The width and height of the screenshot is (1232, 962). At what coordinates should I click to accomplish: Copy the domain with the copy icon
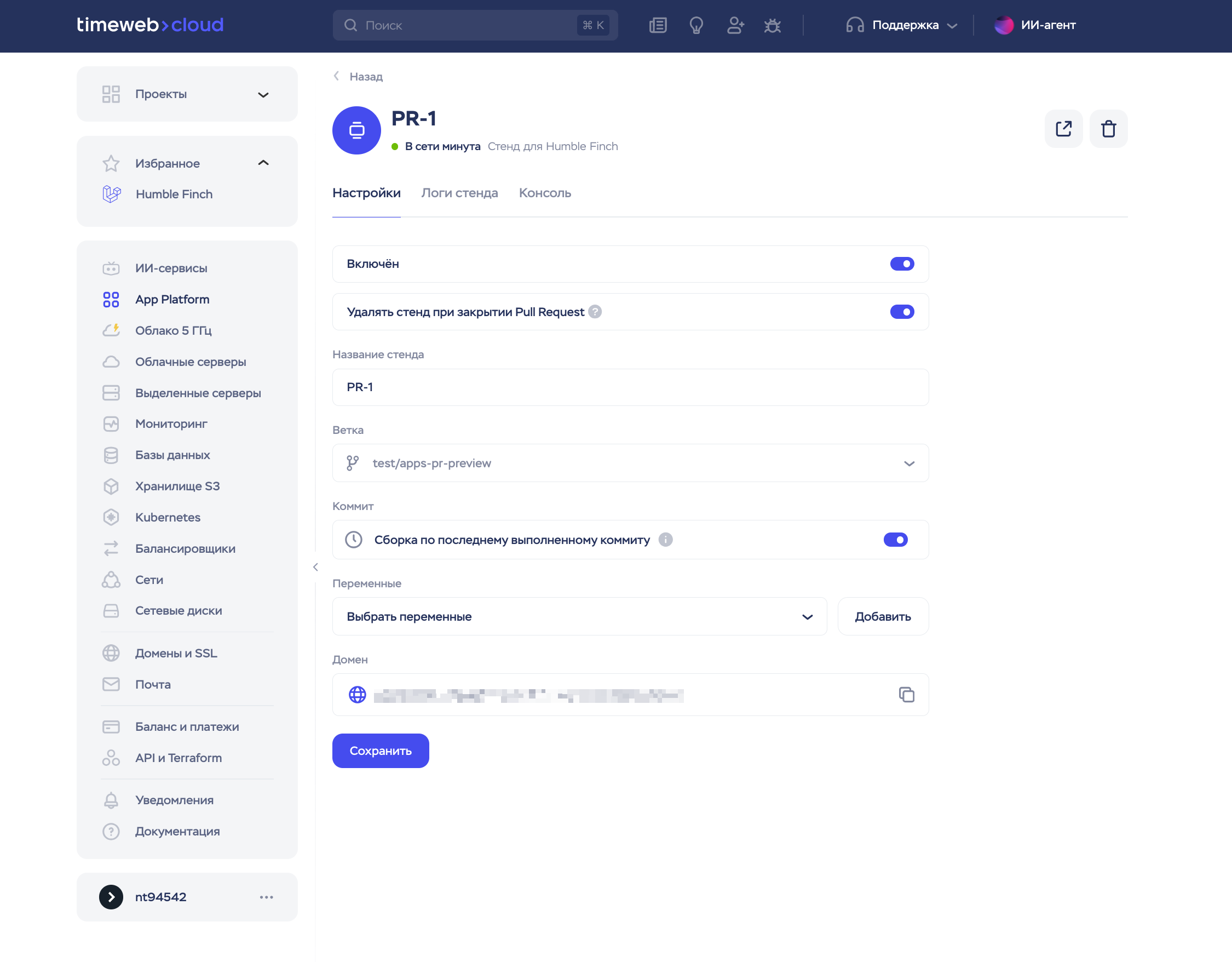(x=906, y=695)
